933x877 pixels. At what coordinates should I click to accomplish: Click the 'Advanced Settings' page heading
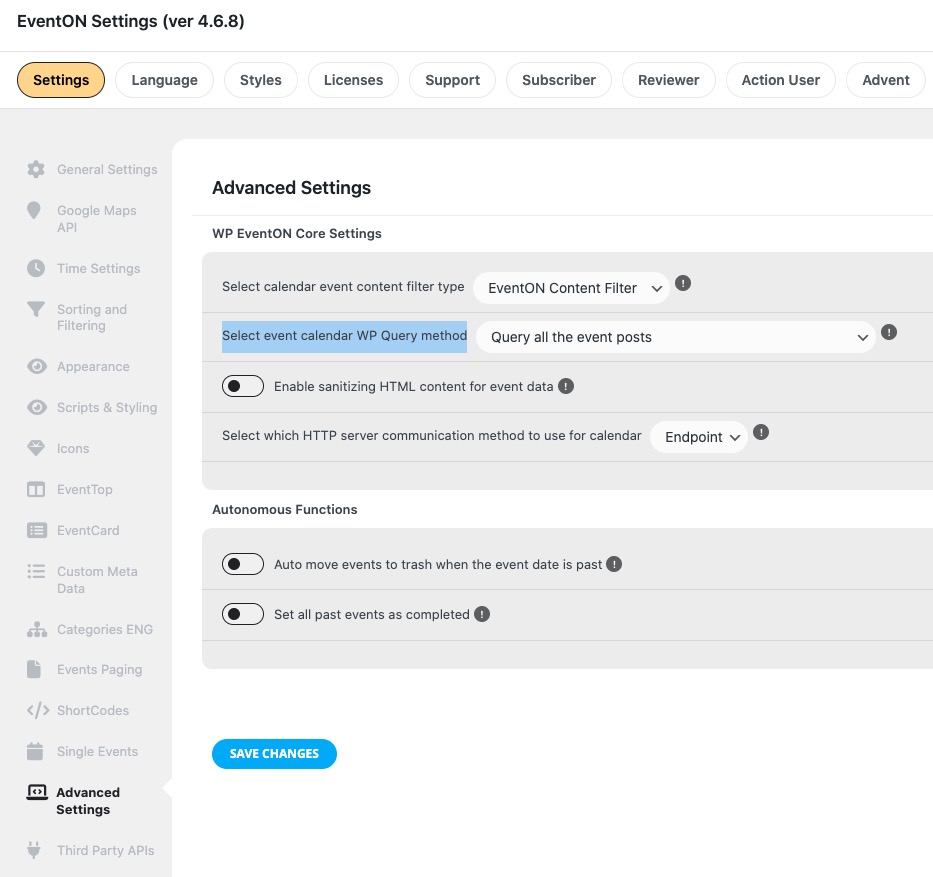(x=292, y=187)
